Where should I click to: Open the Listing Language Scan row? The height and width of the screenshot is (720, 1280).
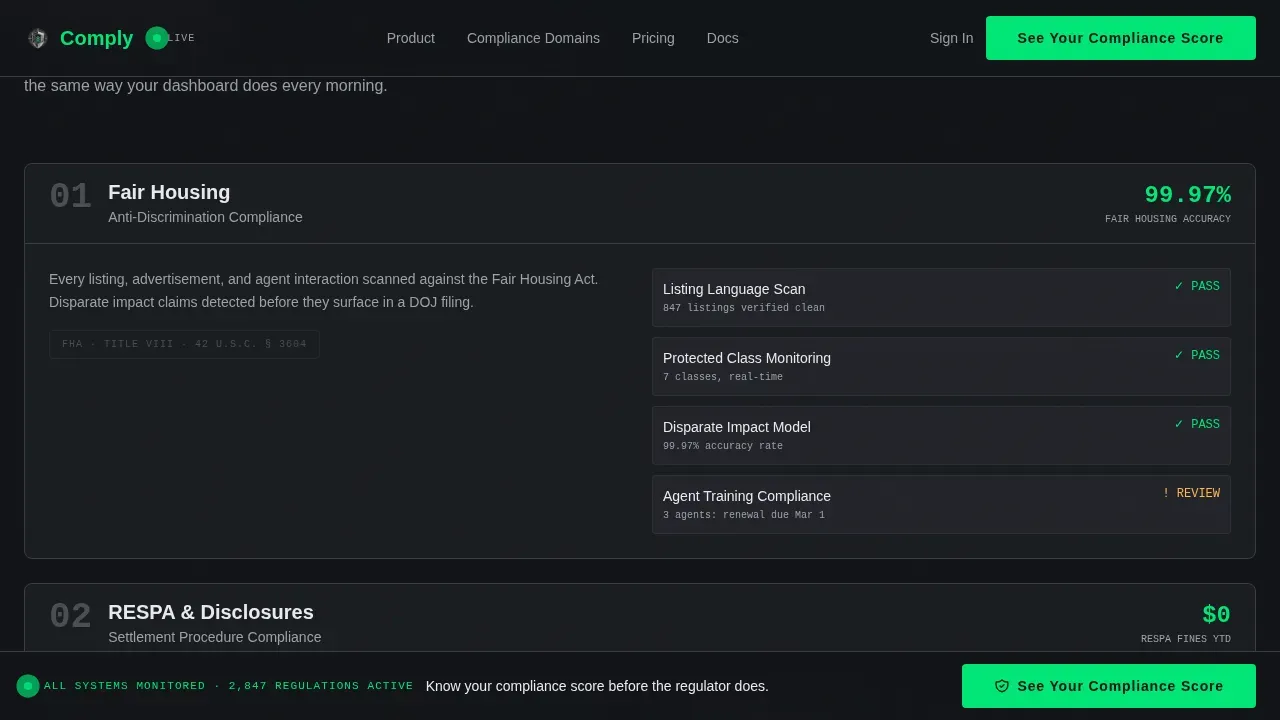click(x=941, y=297)
